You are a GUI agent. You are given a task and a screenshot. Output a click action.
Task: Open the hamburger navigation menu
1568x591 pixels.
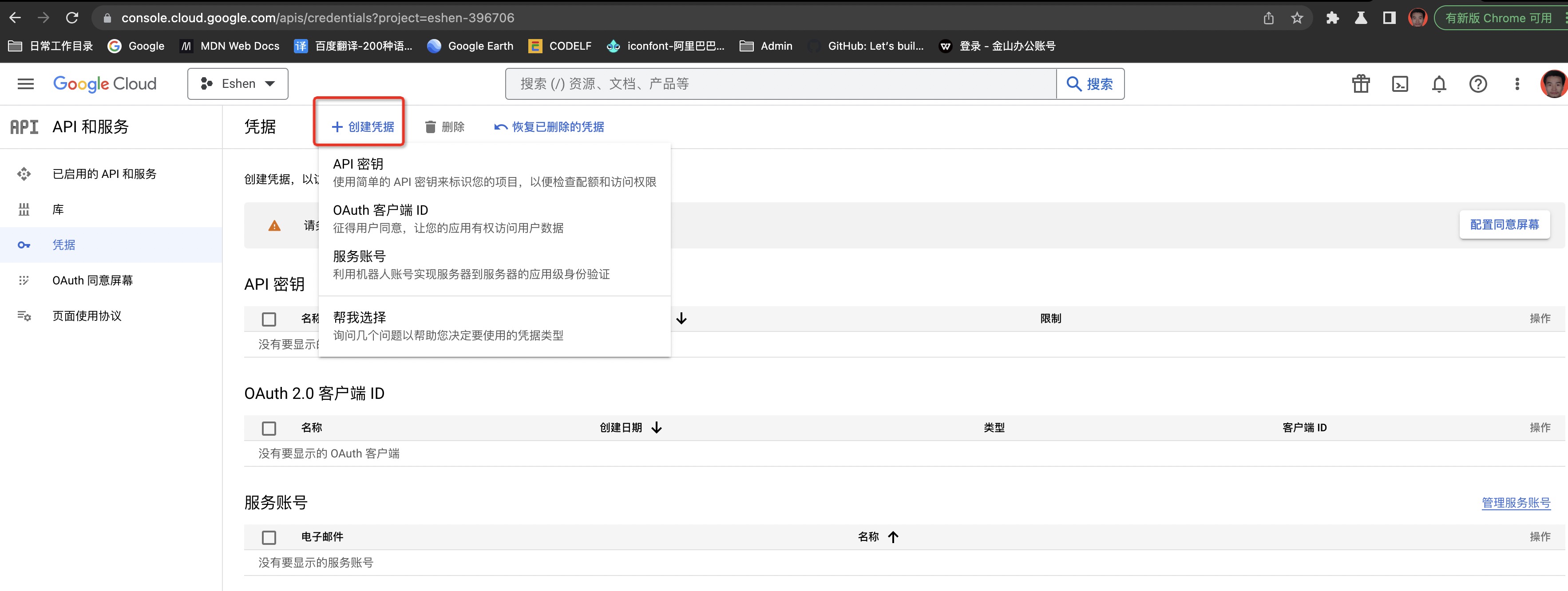point(26,84)
